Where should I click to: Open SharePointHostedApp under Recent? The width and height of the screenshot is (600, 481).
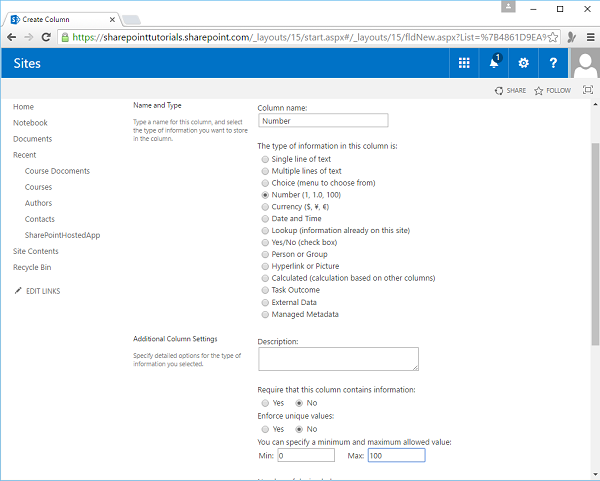(62, 235)
